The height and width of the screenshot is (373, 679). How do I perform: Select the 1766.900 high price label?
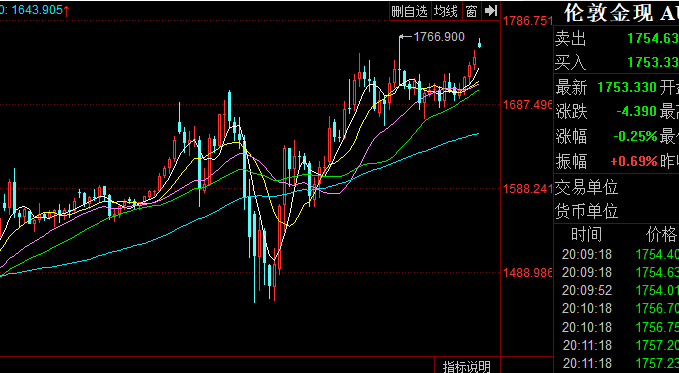coord(439,37)
